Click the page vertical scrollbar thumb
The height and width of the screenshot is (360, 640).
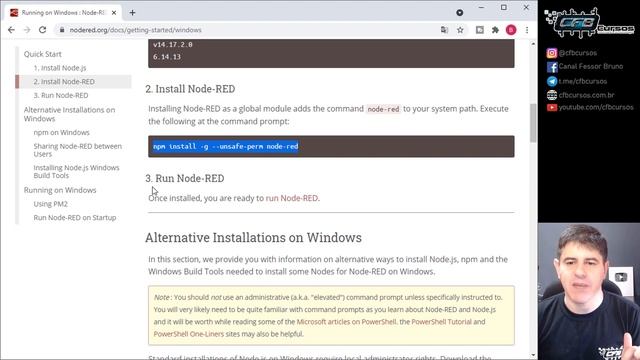(x=533, y=123)
